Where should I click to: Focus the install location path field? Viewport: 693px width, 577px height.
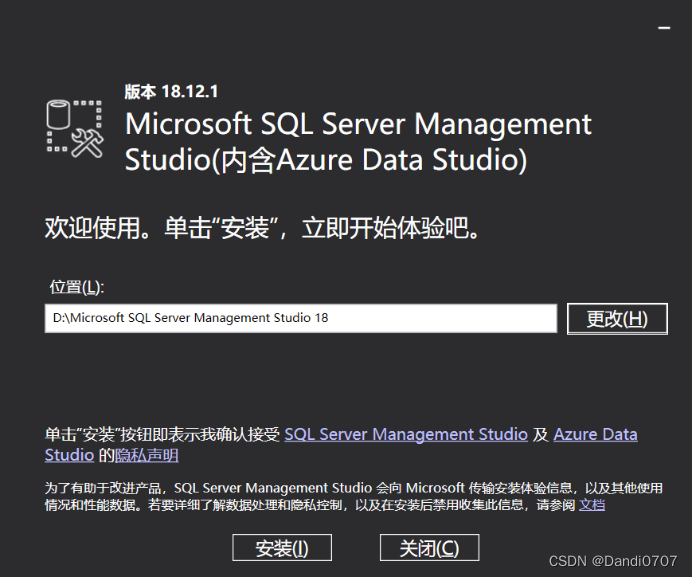[x=301, y=318]
